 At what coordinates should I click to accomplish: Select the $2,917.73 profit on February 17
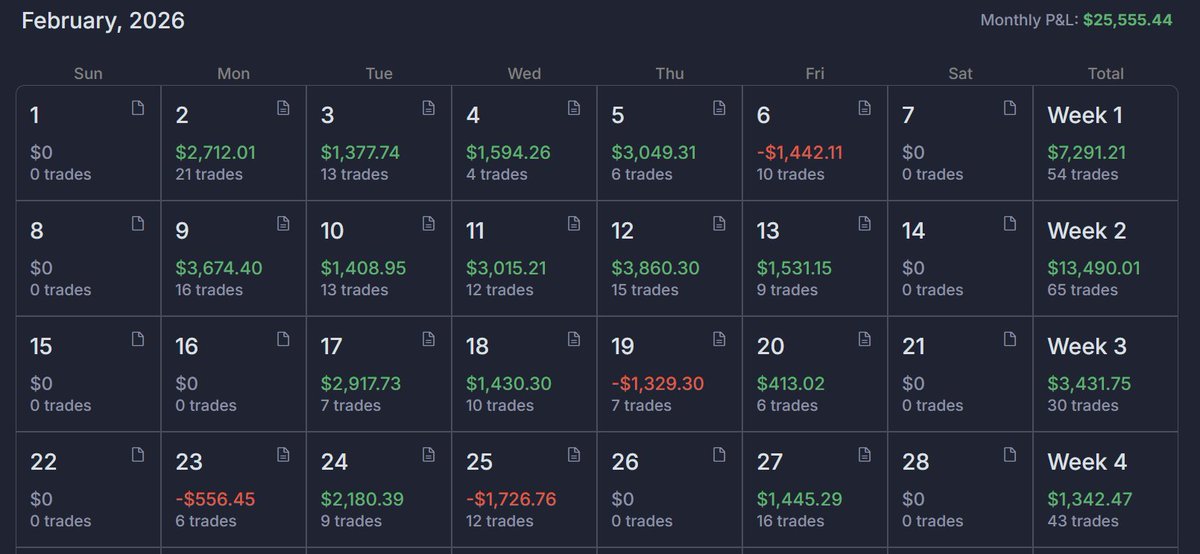pyautogui.click(x=361, y=384)
